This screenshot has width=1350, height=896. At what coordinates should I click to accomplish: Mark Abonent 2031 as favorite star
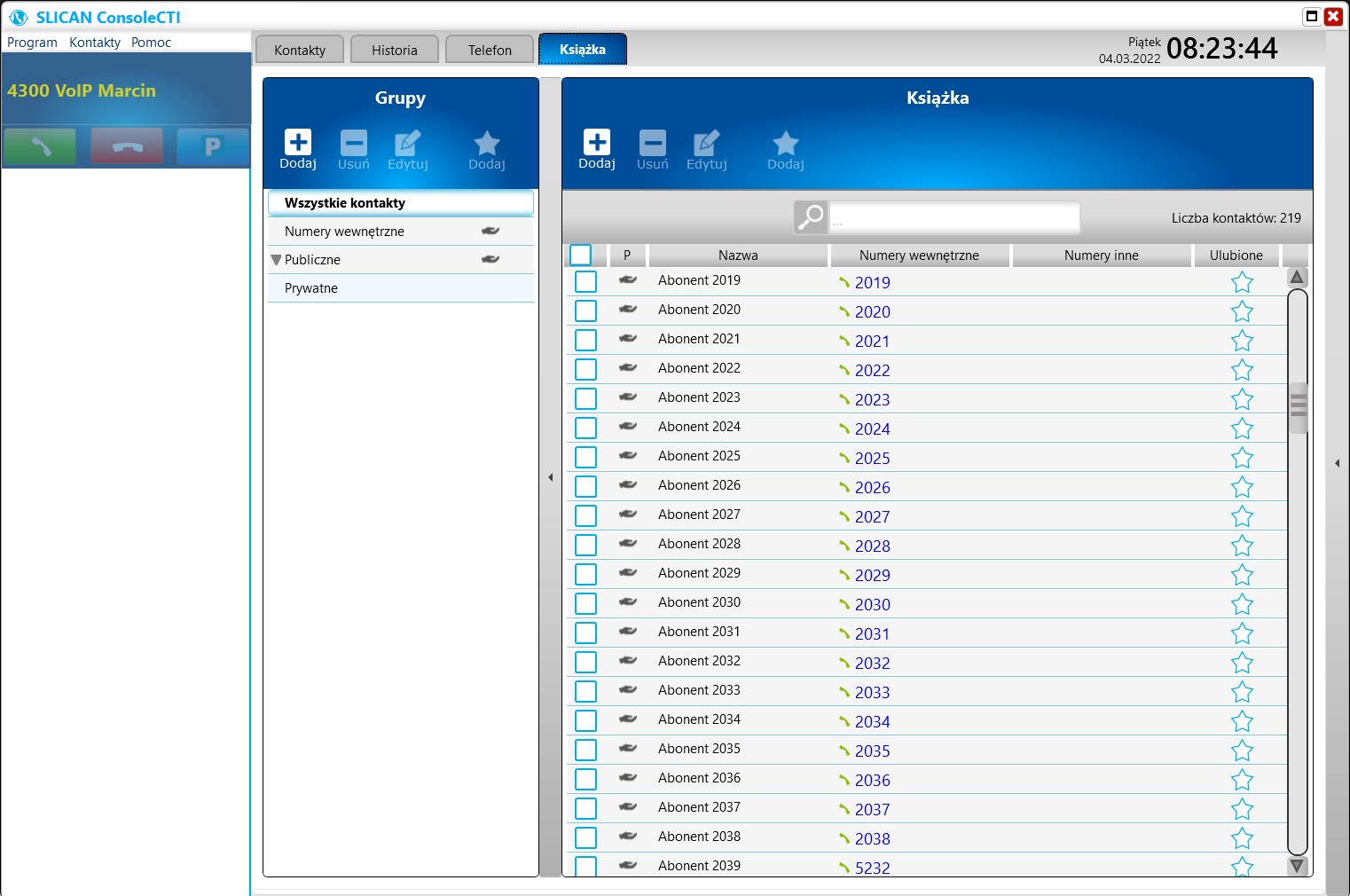[1242, 633]
